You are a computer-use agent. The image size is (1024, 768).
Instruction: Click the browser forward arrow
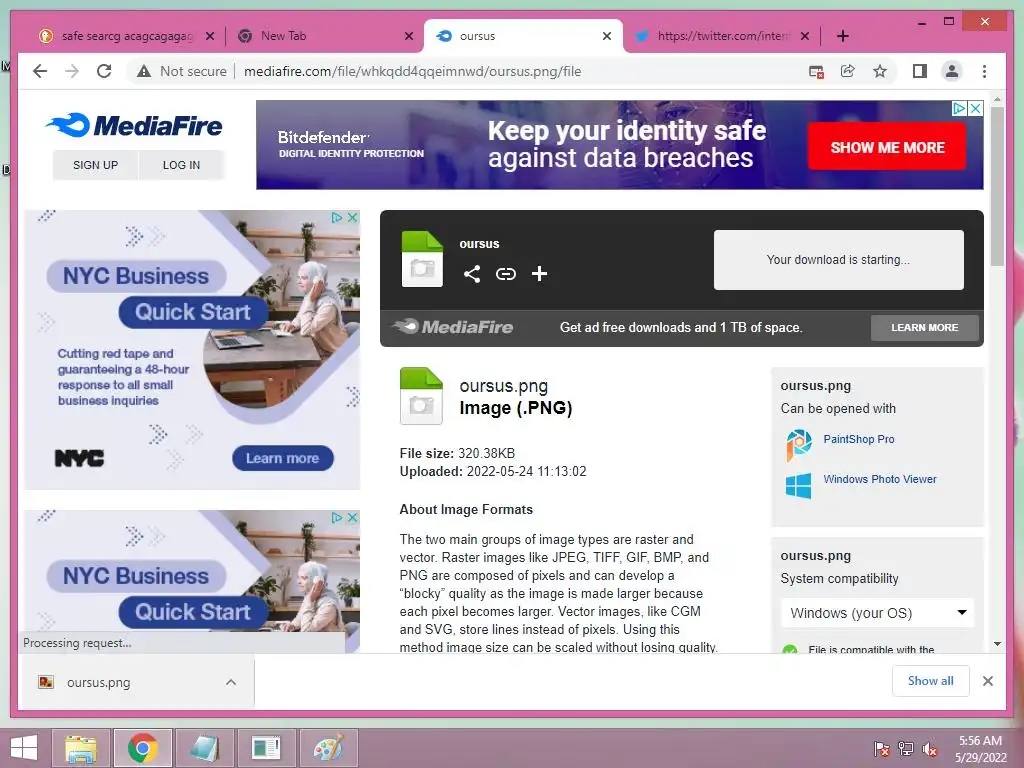tap(72, 71)
